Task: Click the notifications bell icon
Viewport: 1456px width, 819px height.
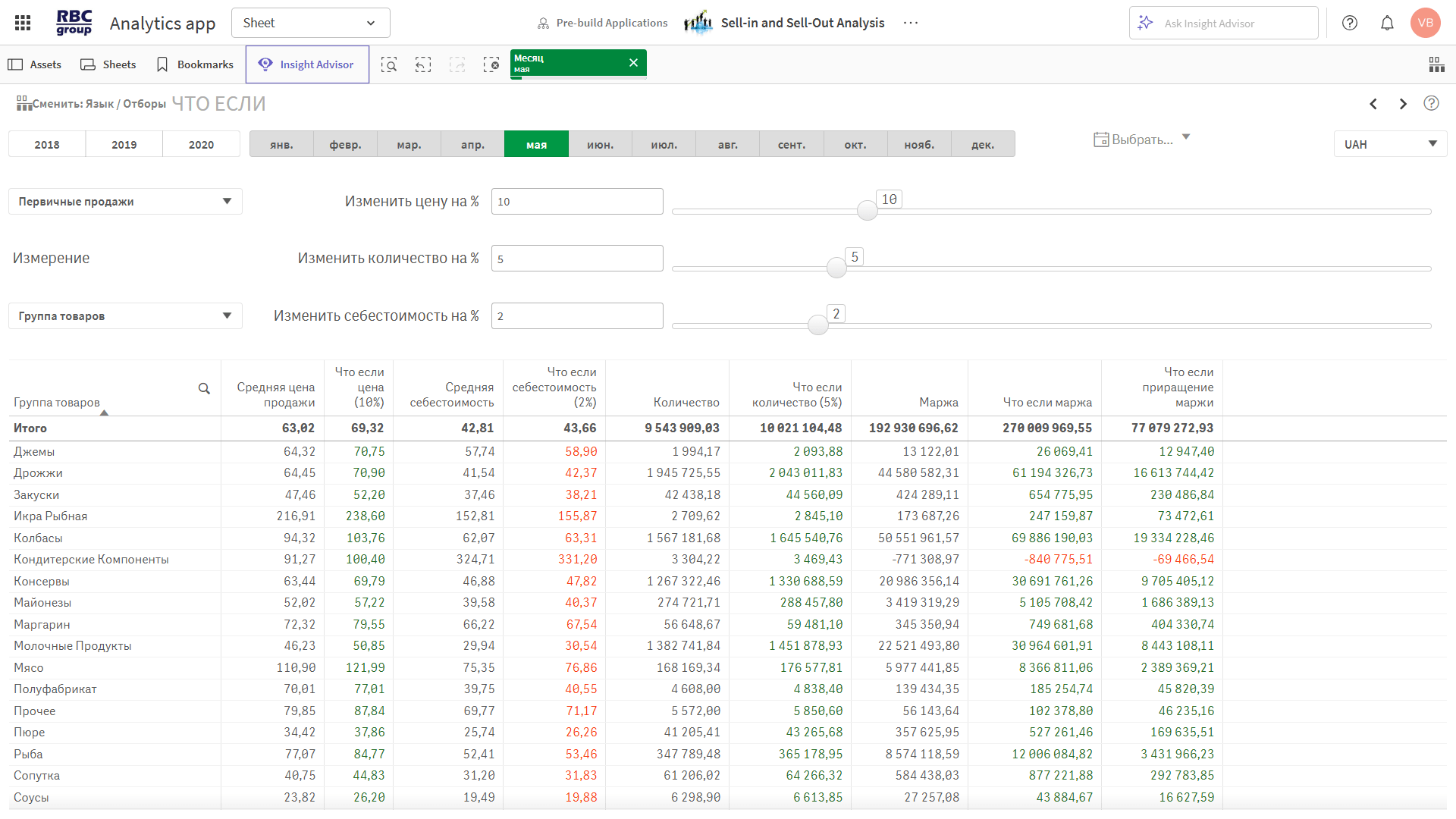Action: 1387,23
